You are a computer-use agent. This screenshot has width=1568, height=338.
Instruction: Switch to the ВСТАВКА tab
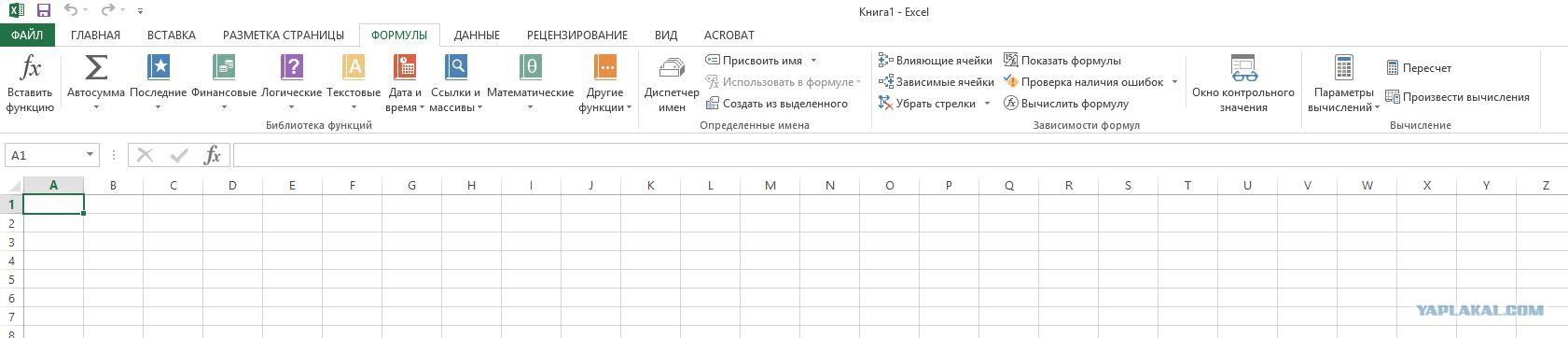(x=172, y=35)
